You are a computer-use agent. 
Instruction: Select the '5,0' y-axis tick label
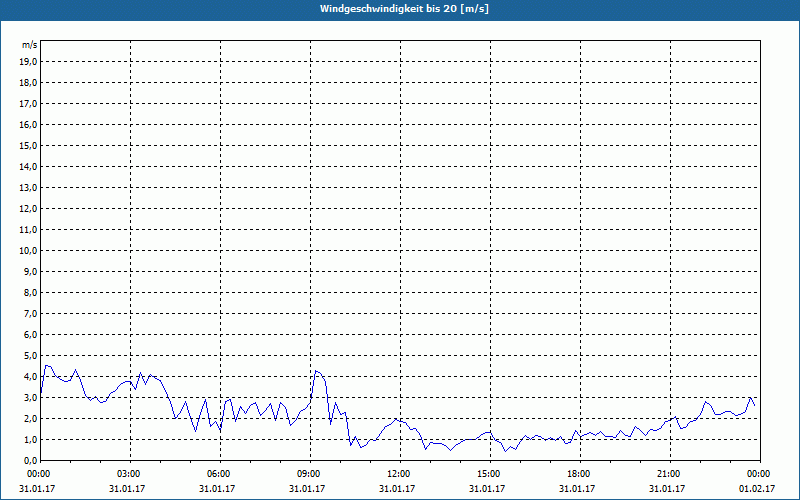tap(30, 355)
